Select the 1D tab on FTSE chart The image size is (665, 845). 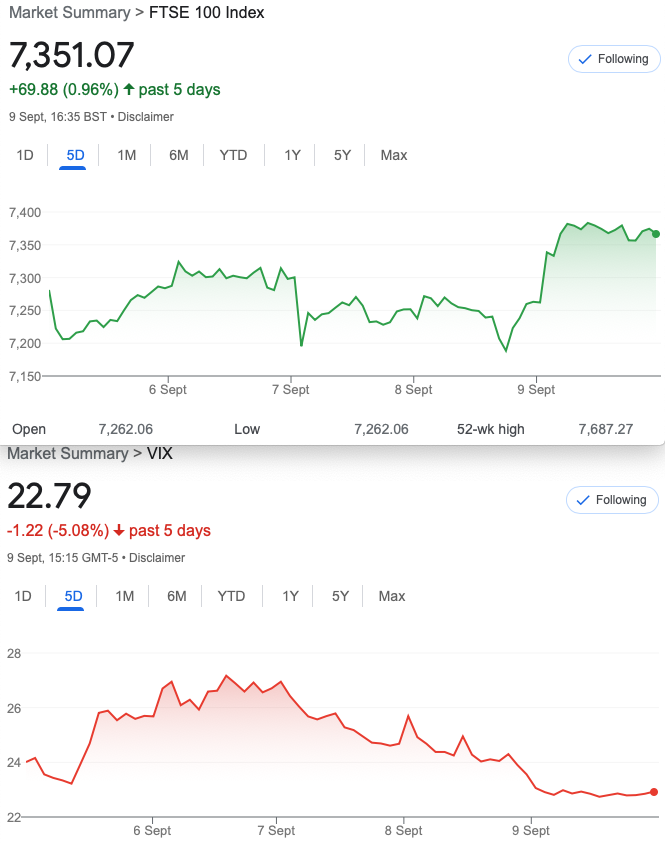[x=26, y=155]
